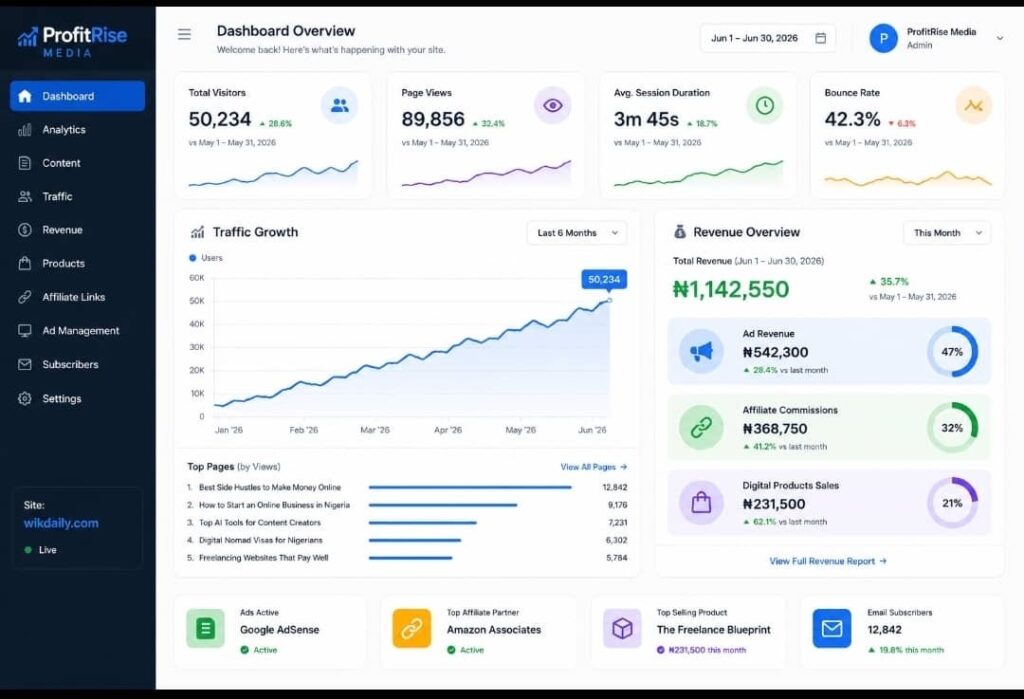Click the Total Visitors sparkline chart

[273, 173]
